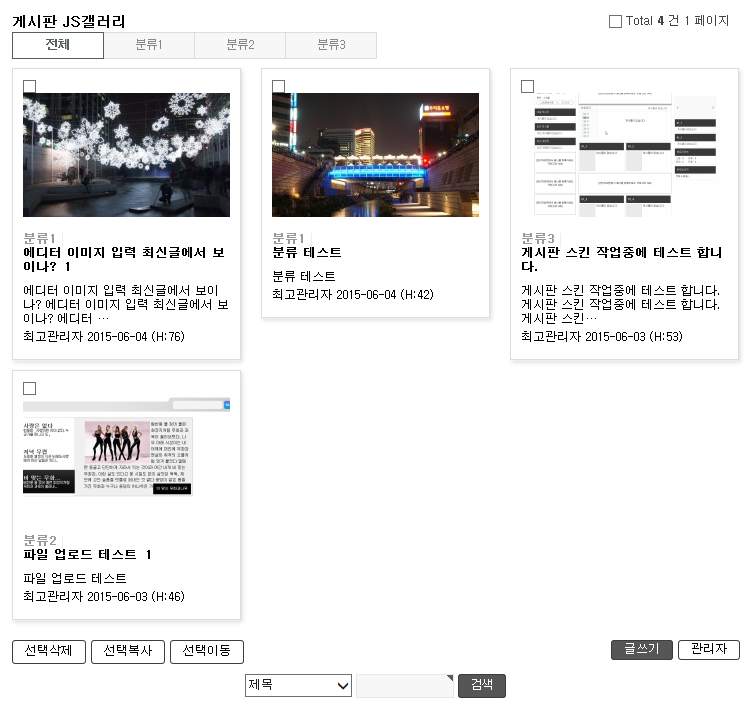Open the file upload test thumbnail

pyautogui.click(x=126, y=457)
